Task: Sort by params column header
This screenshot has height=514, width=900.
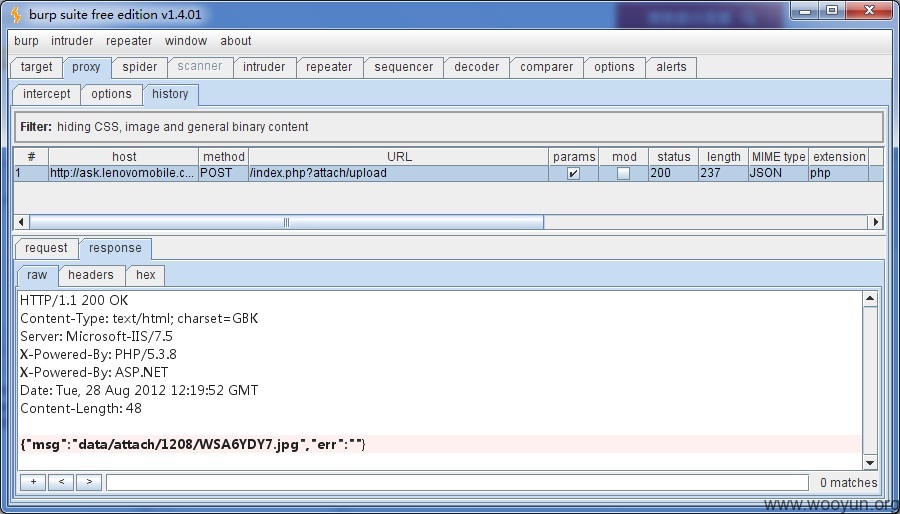Action: pos(574,157)
